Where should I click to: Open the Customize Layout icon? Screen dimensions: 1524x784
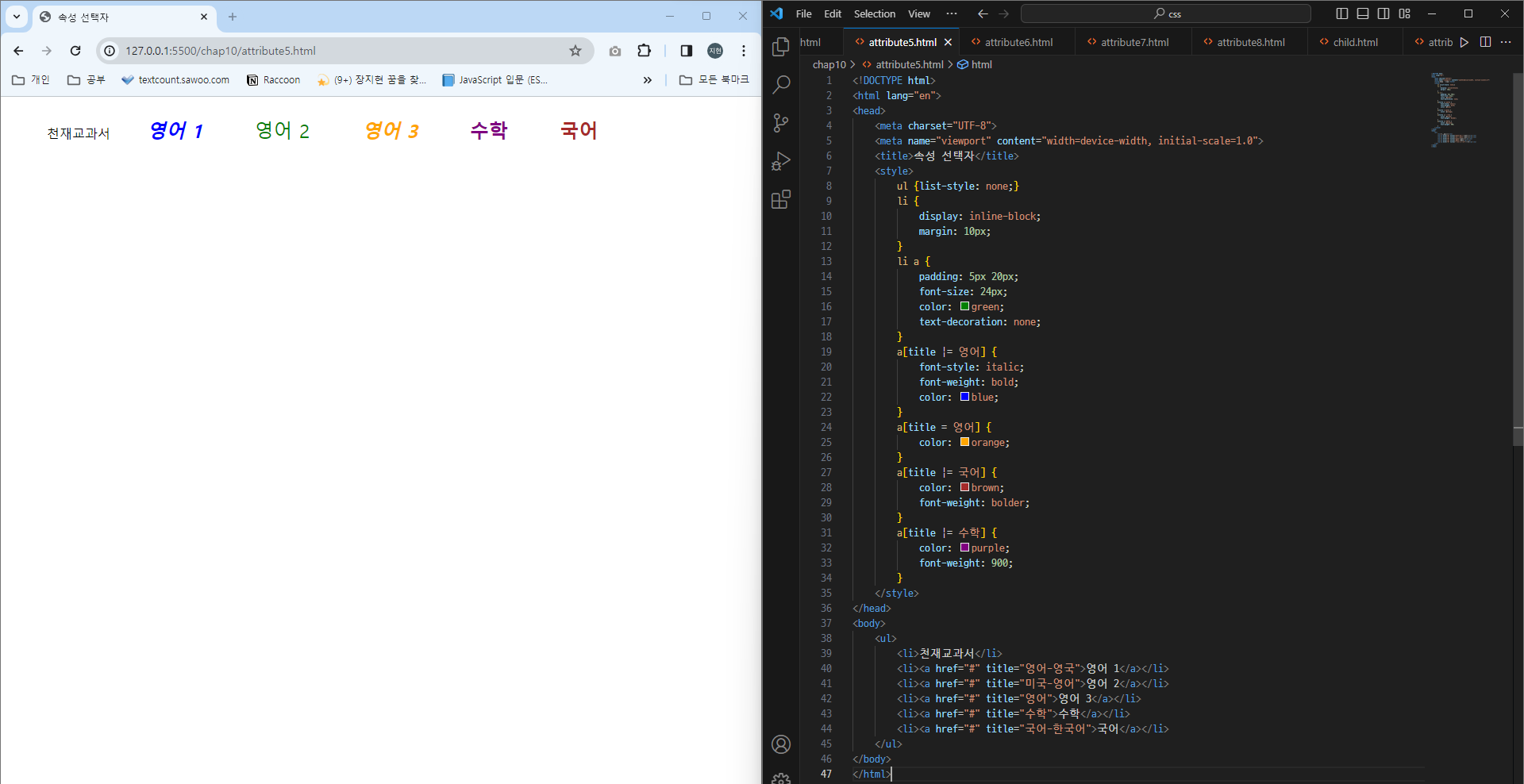tap(1405, 13)
